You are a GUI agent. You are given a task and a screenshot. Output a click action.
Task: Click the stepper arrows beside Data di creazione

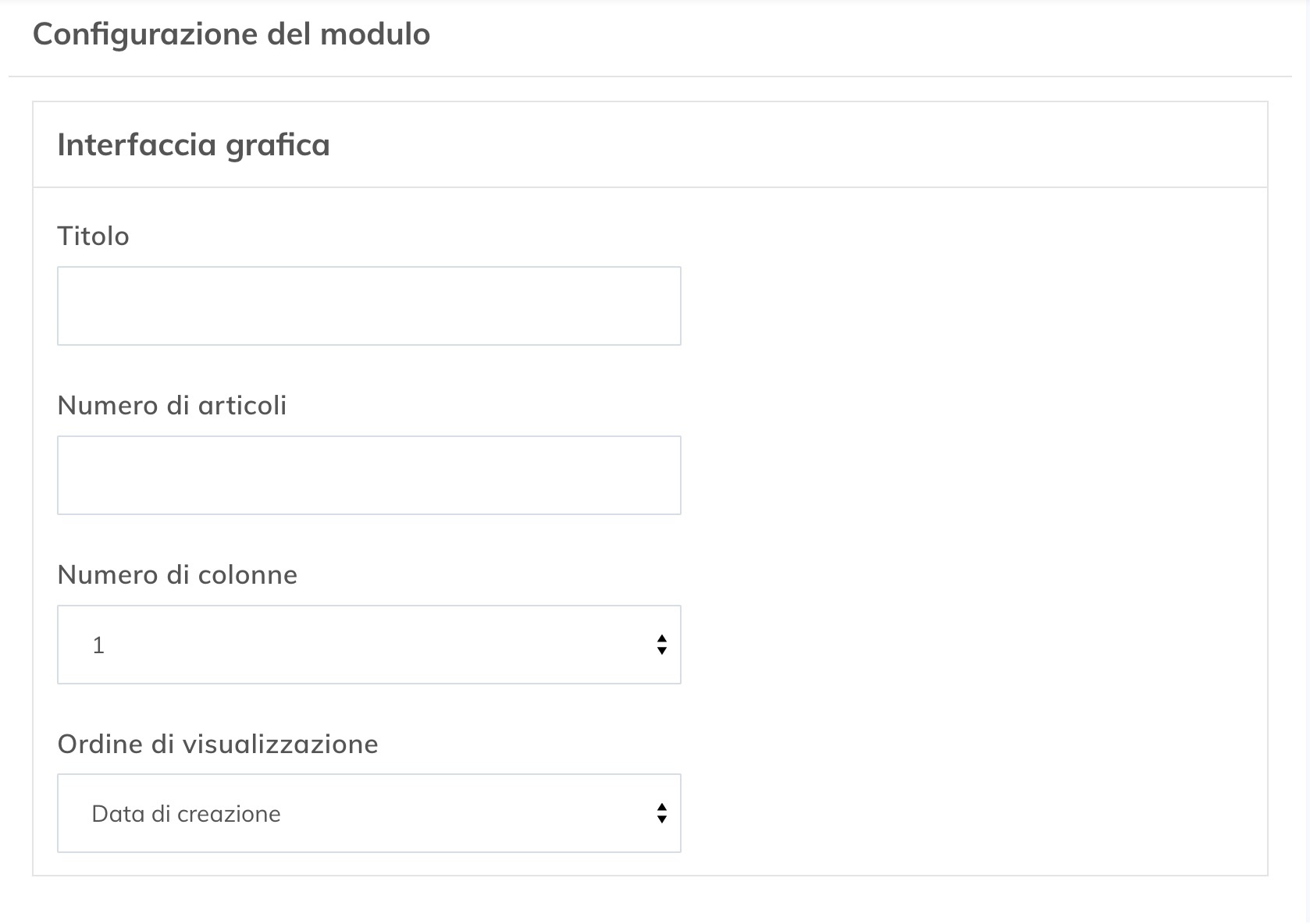pyautogui.click(x=661, y=813)
